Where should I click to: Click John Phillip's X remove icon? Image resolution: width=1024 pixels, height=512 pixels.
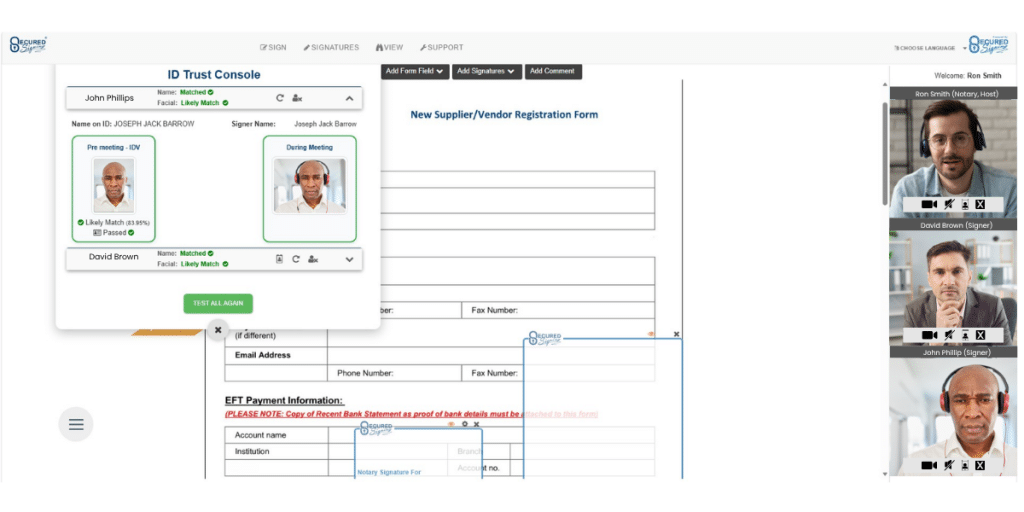pyautogui.click(x=980, y=466)
